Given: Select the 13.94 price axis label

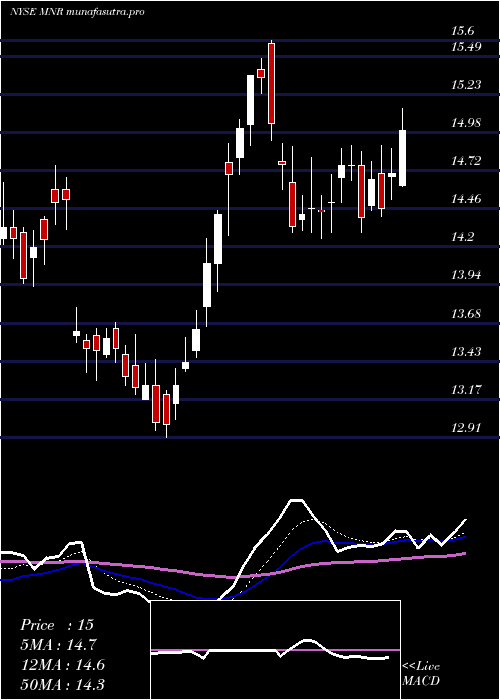Looking at the screenshot, I should pyautogui.click(x=466, y=274).
